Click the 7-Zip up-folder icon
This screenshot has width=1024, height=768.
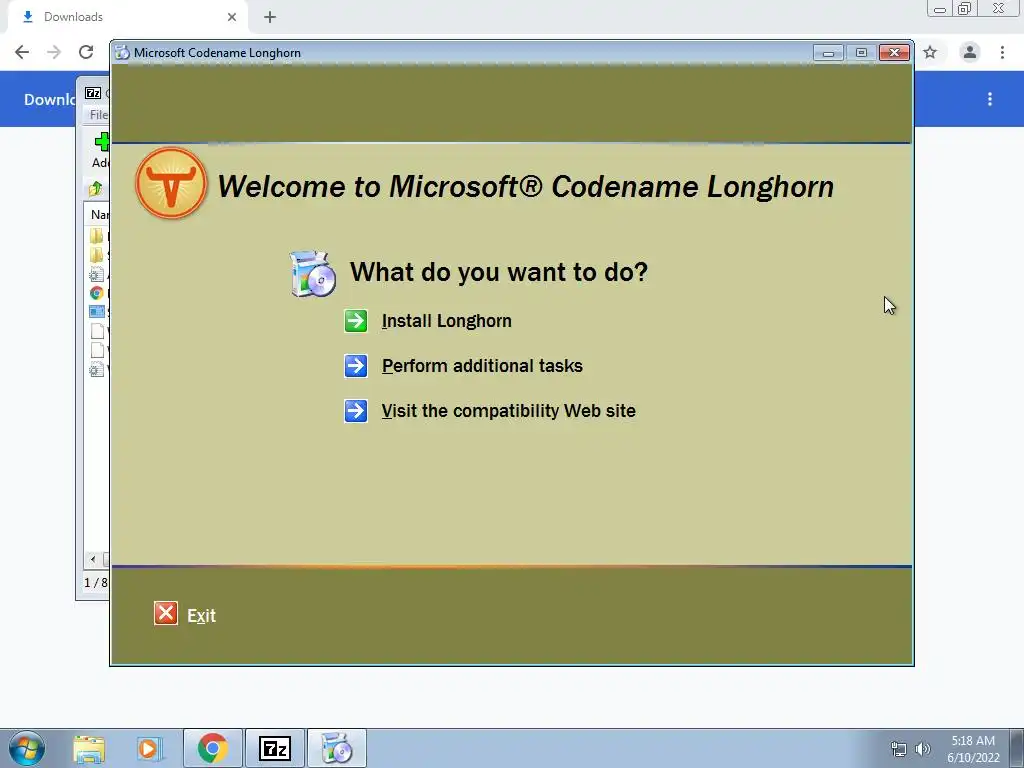click(95, 189)
